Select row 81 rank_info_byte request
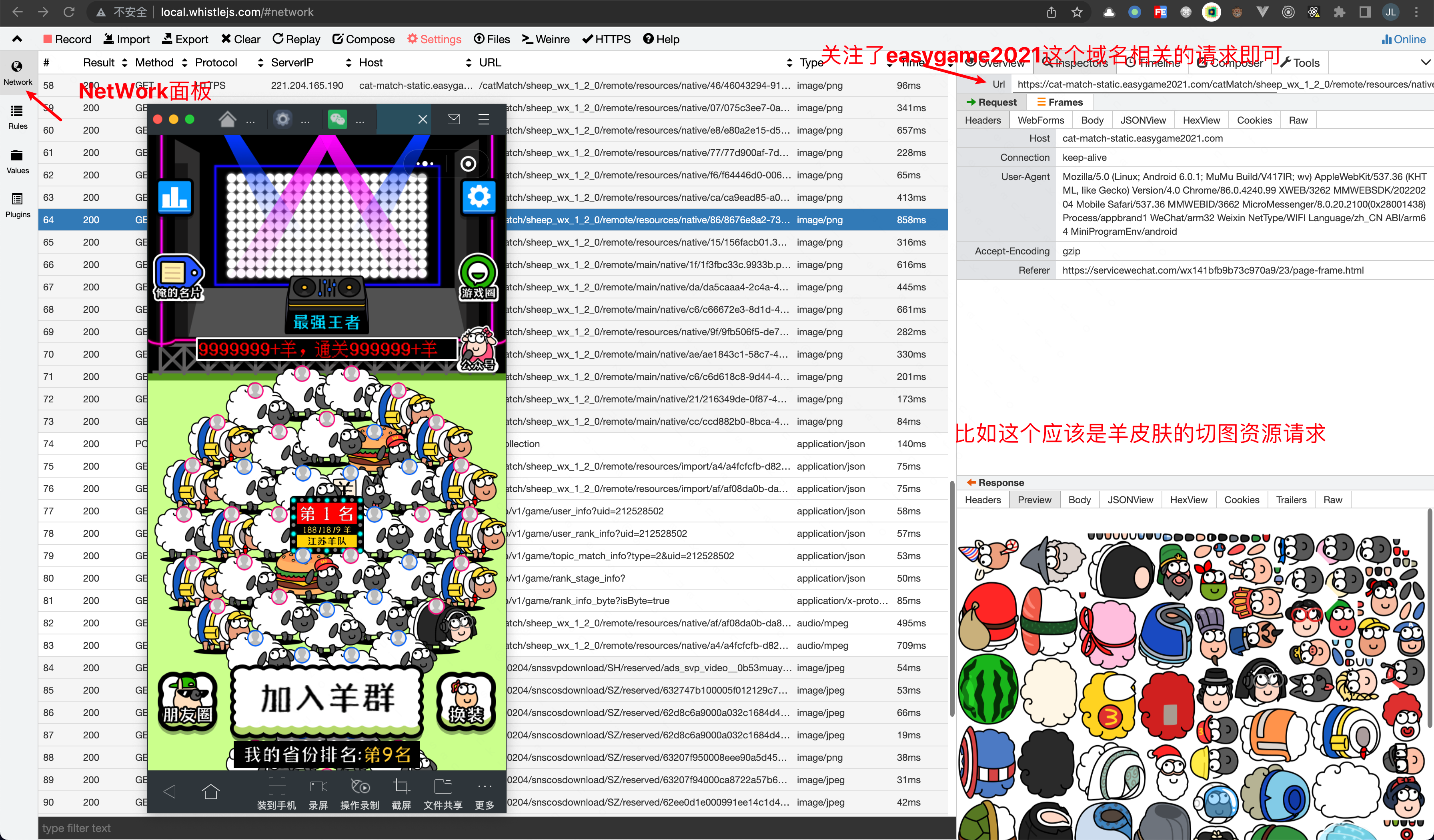This screenshot has width=1434, height=840. [x=493, y=600]
